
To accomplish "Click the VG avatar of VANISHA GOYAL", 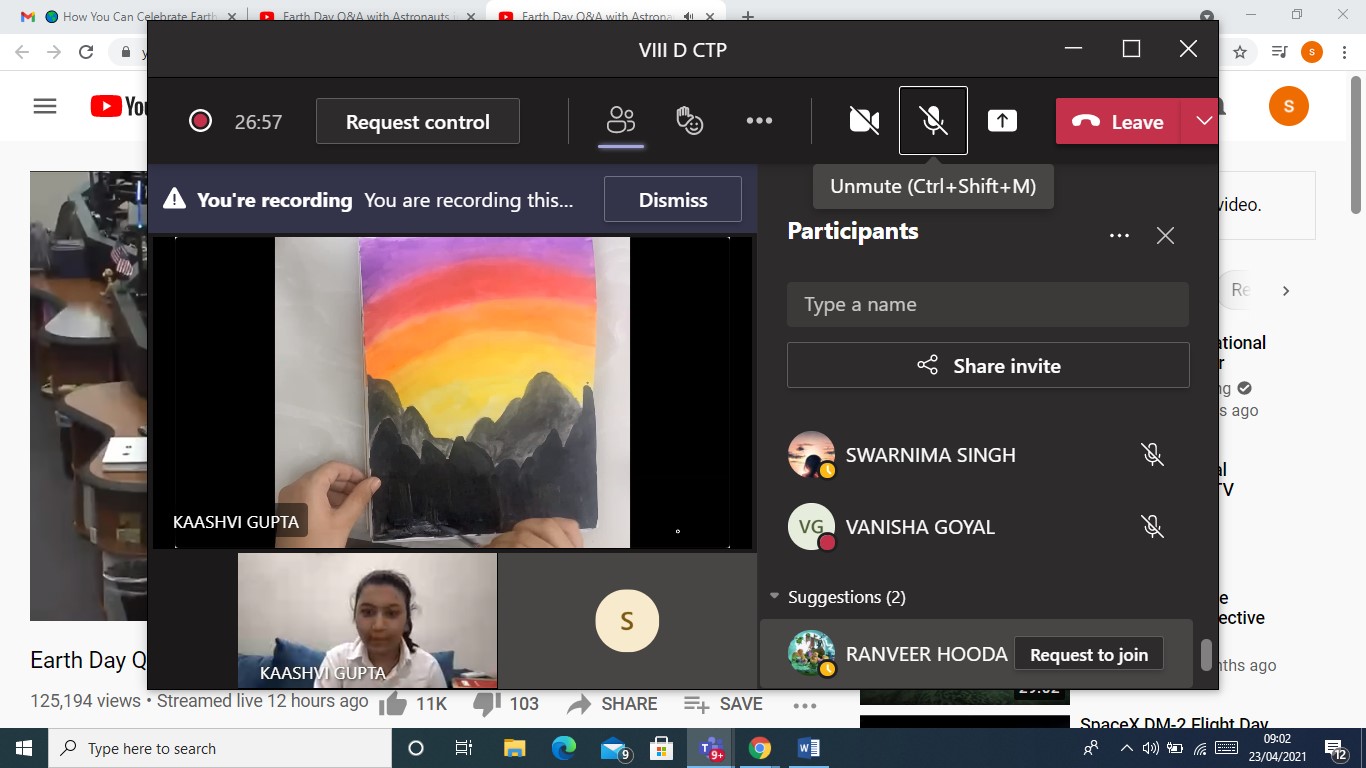I will (811, 527).
